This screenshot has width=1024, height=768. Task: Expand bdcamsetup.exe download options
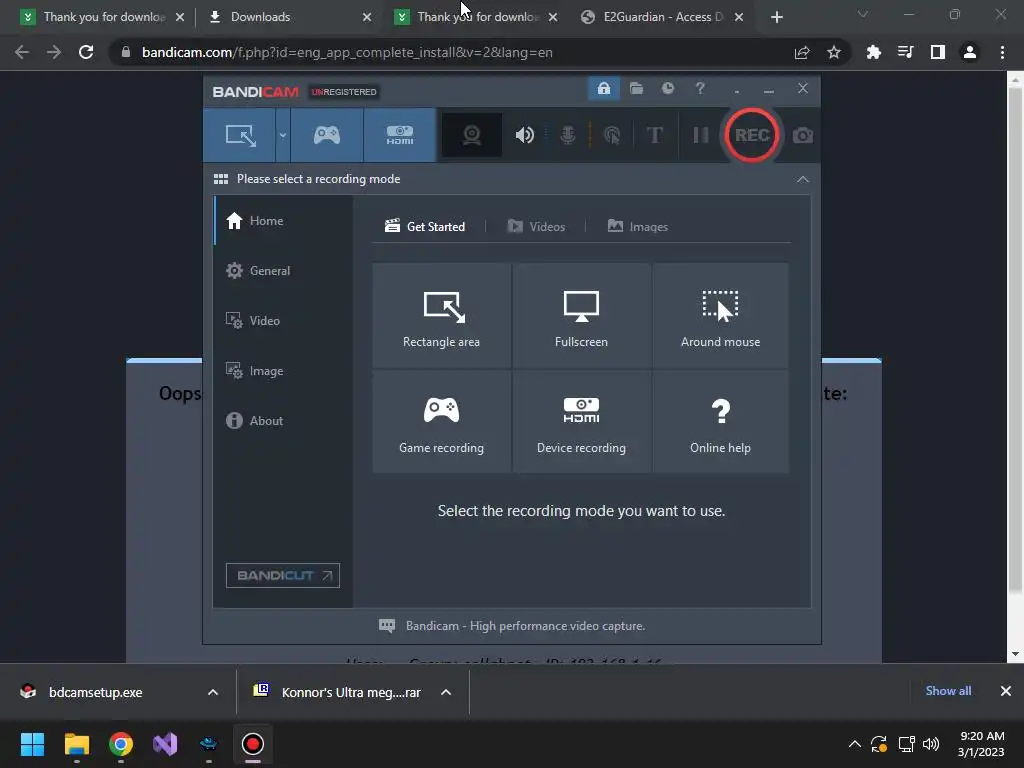[213, 692]
